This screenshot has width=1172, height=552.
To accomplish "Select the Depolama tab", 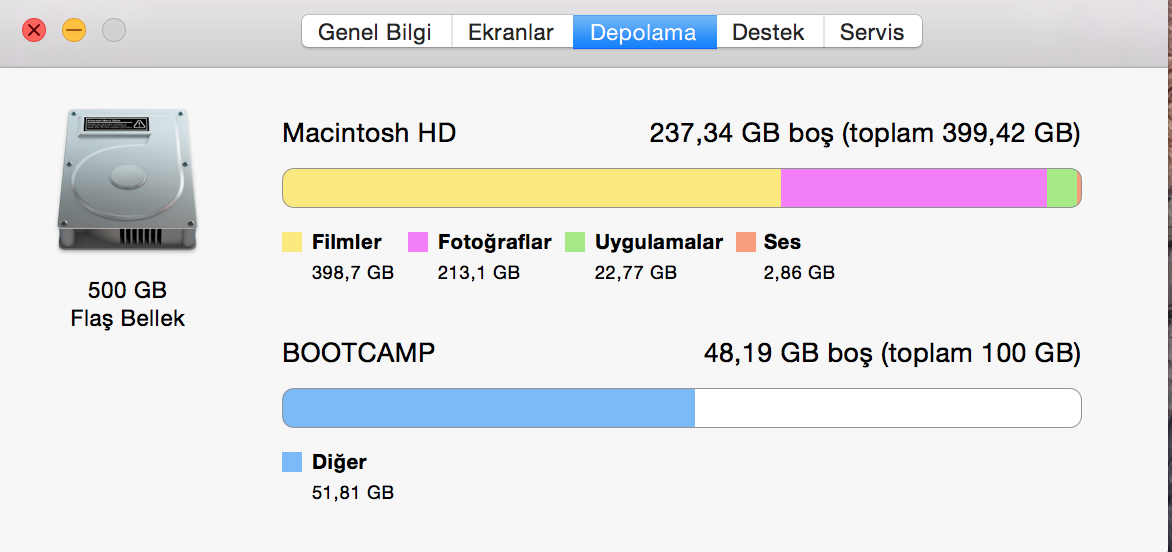I will click(644, 32).
